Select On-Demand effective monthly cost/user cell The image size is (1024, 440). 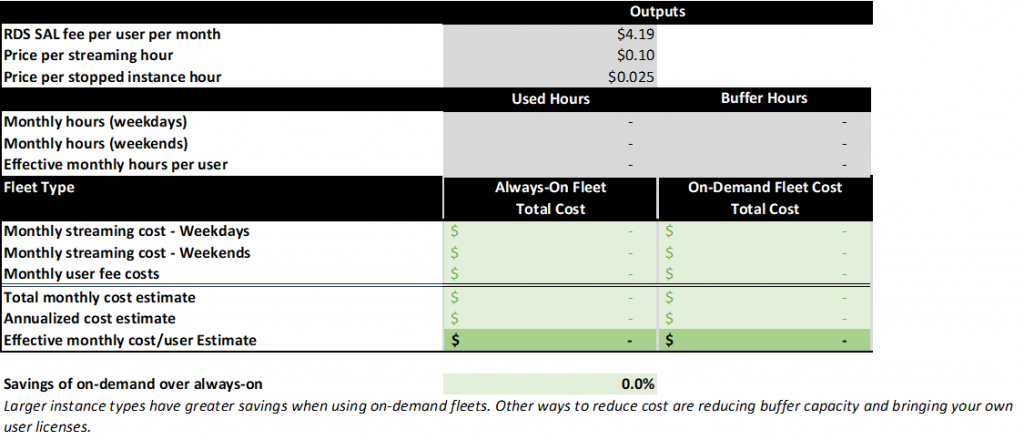pos(765,340)
